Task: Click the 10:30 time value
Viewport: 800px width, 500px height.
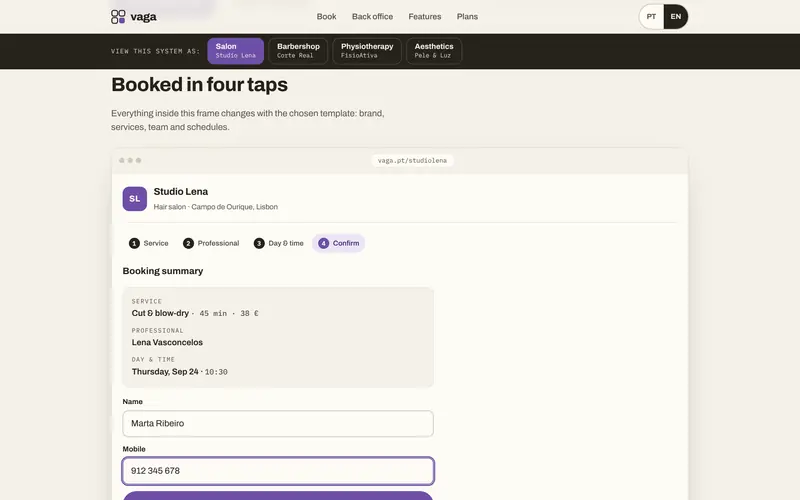Action: (216, 372)
